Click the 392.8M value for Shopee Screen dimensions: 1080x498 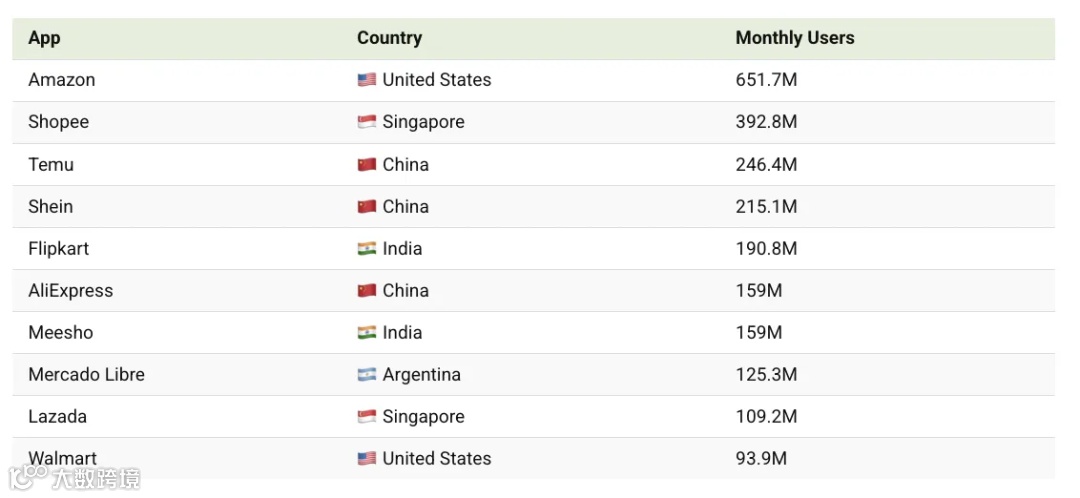point(766,122)
